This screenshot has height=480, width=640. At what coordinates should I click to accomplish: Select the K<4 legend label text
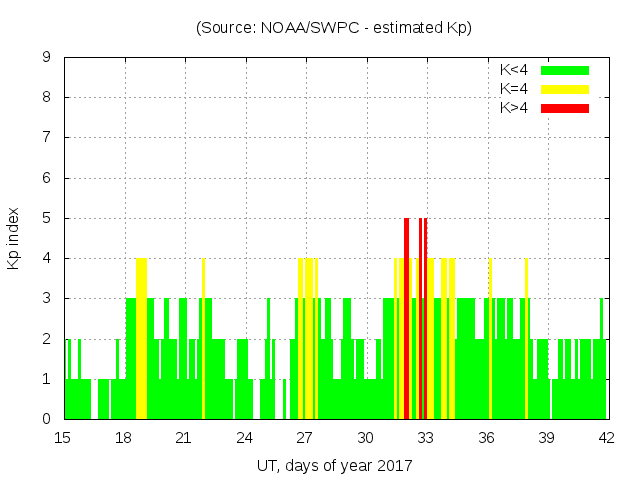click(x=514, y=70)
